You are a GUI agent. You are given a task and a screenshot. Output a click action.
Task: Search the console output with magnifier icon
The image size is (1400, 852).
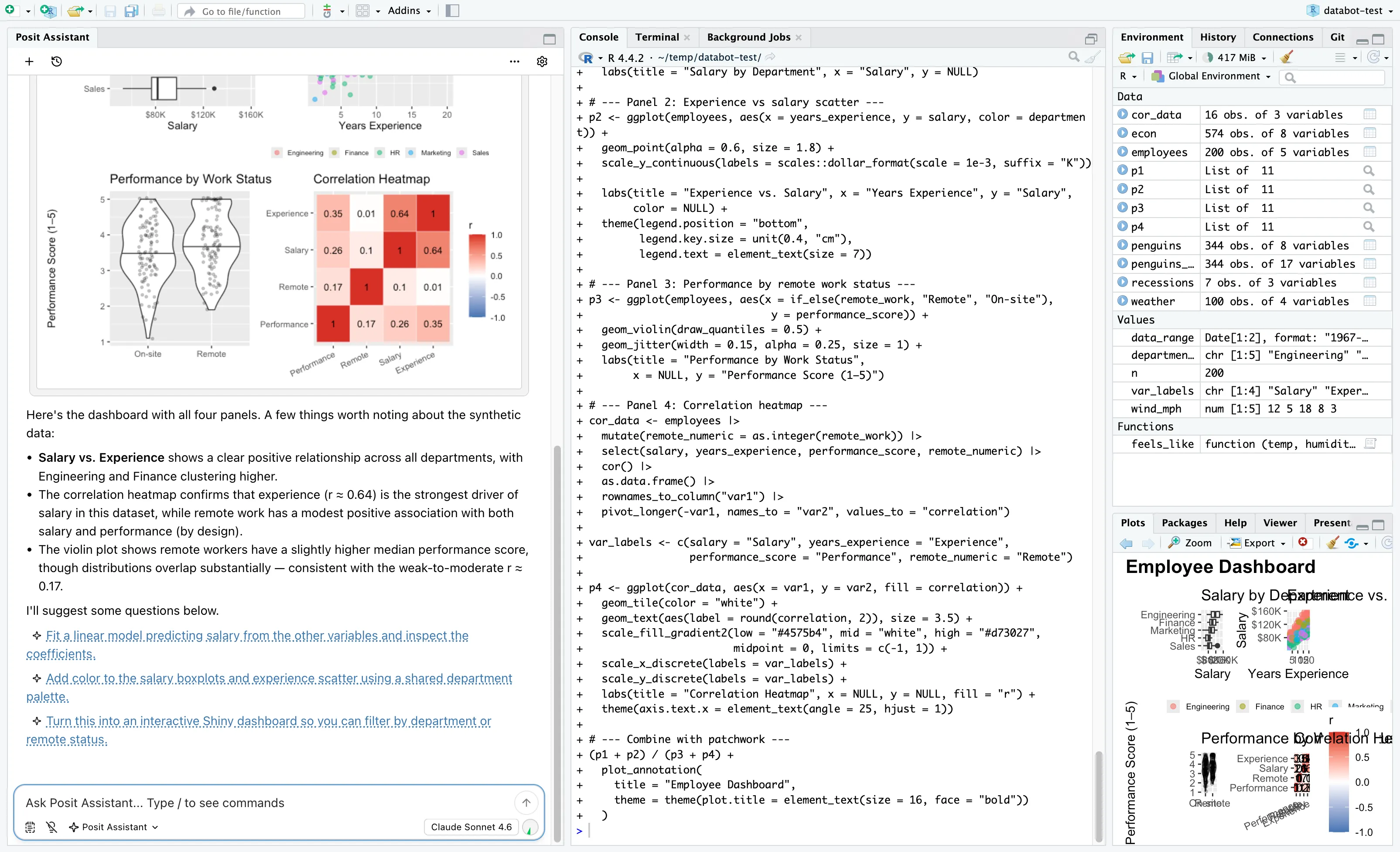[1073, 57]
